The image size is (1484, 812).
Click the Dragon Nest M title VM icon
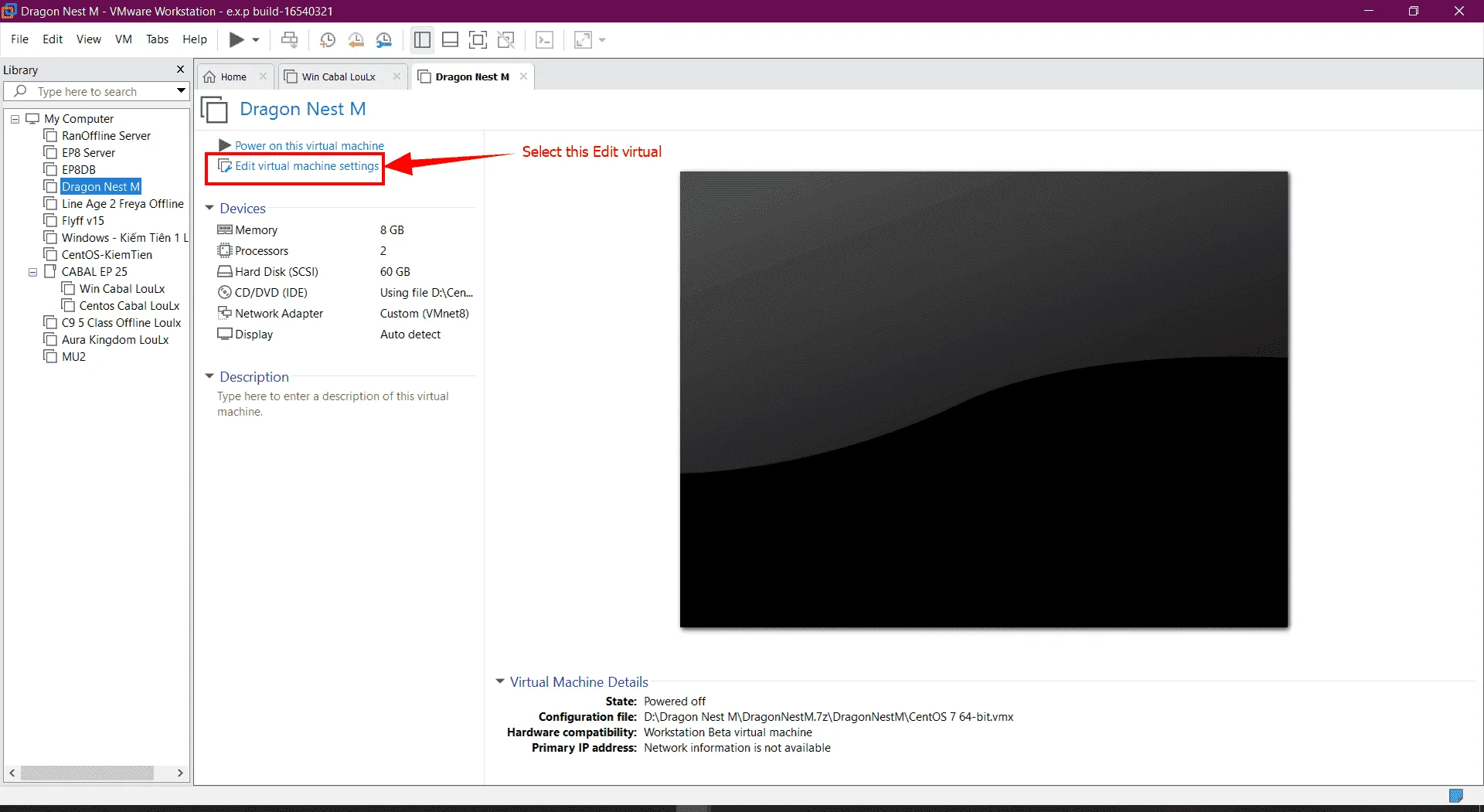(x=214, y=110)
